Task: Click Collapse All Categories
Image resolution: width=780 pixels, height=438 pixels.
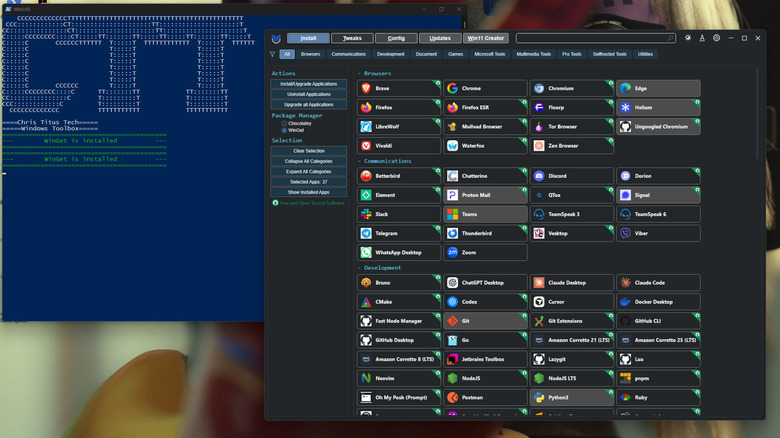Action: coord(308,161)
